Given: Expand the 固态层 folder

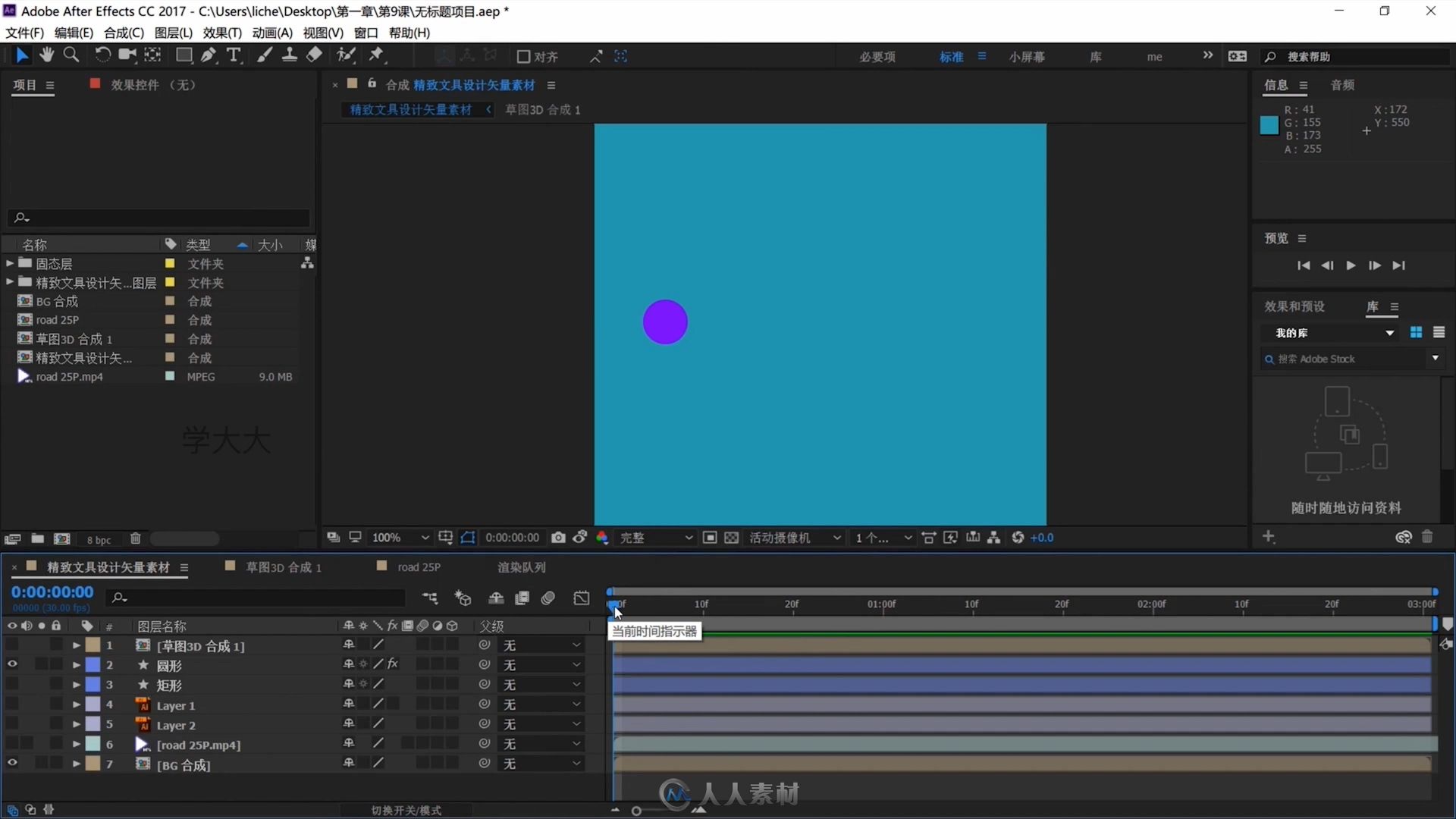Looking at the screenshot, I should pos(9,263).
